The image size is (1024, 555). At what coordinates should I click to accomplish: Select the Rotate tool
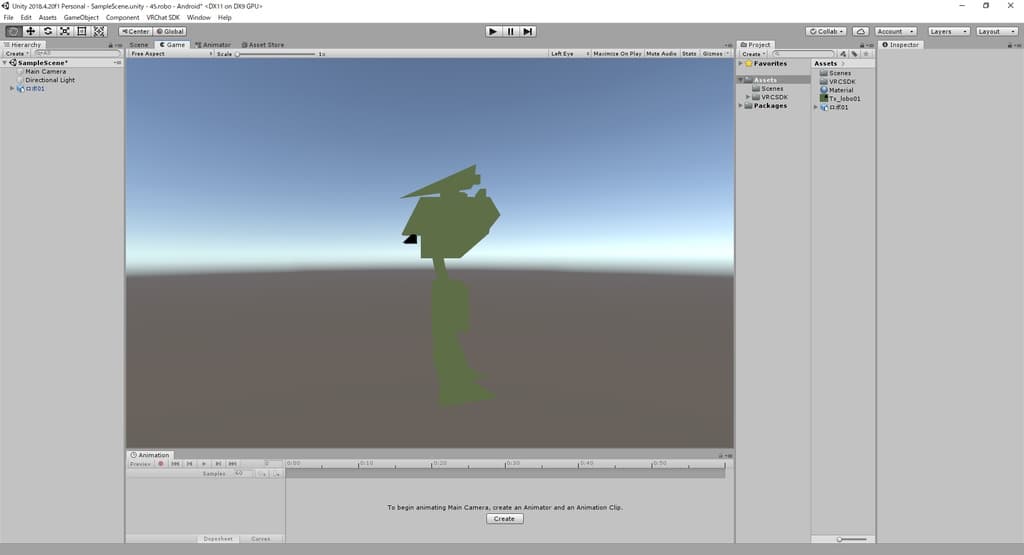(x=48, y=31)
